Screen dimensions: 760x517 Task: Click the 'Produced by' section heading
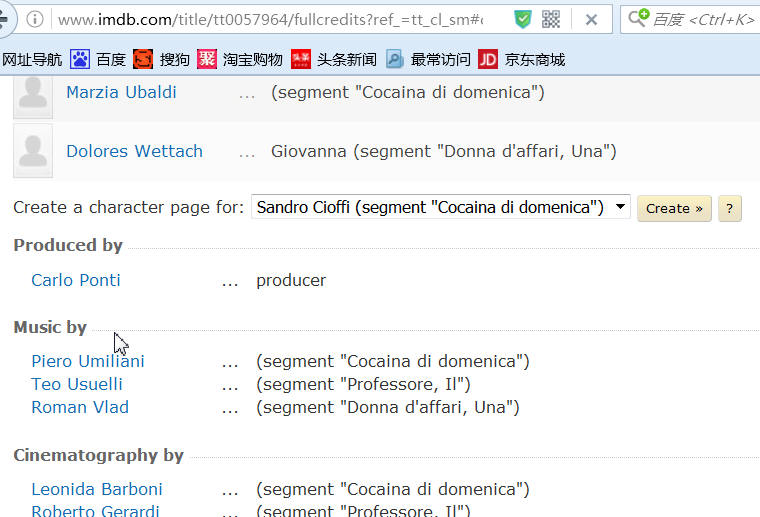[x=68, y=245]
